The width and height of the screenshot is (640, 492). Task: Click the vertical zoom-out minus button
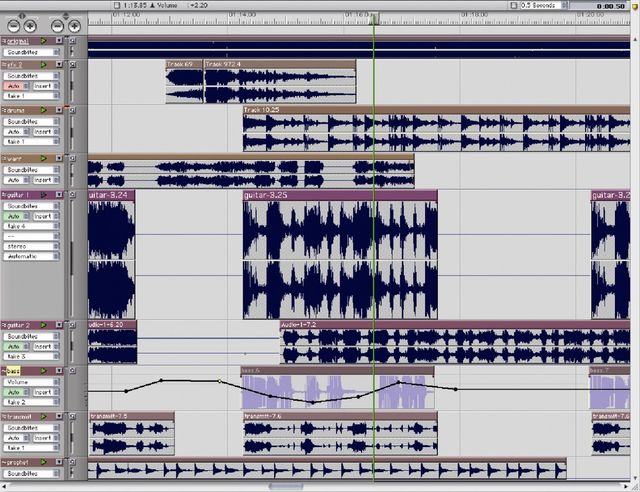[58, 26]
